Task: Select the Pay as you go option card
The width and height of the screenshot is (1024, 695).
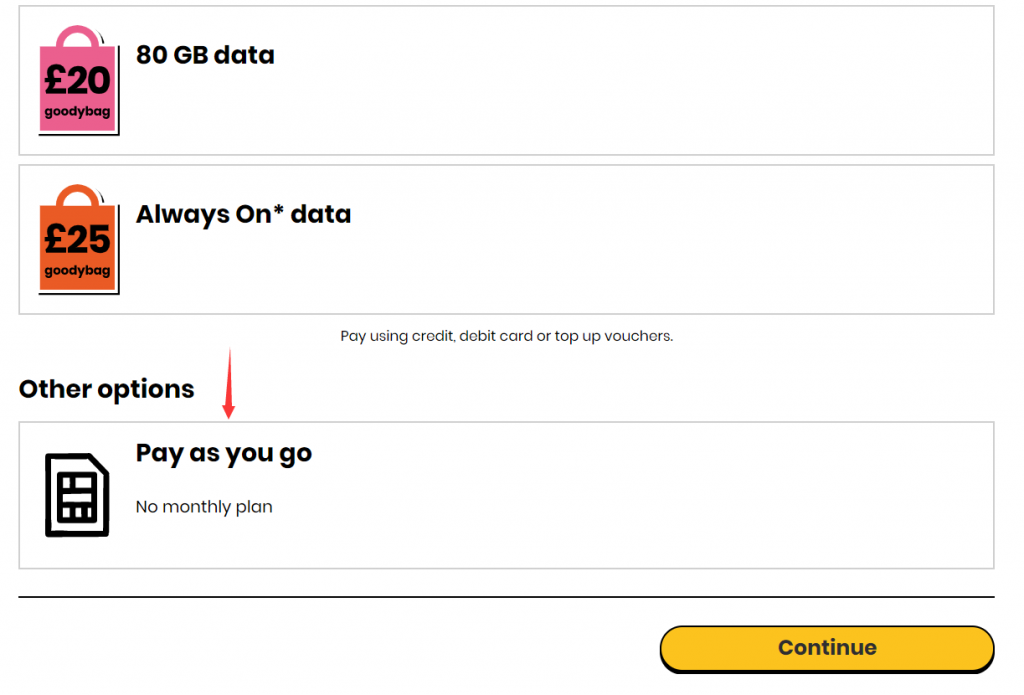Action: click(x=506, y=495)
